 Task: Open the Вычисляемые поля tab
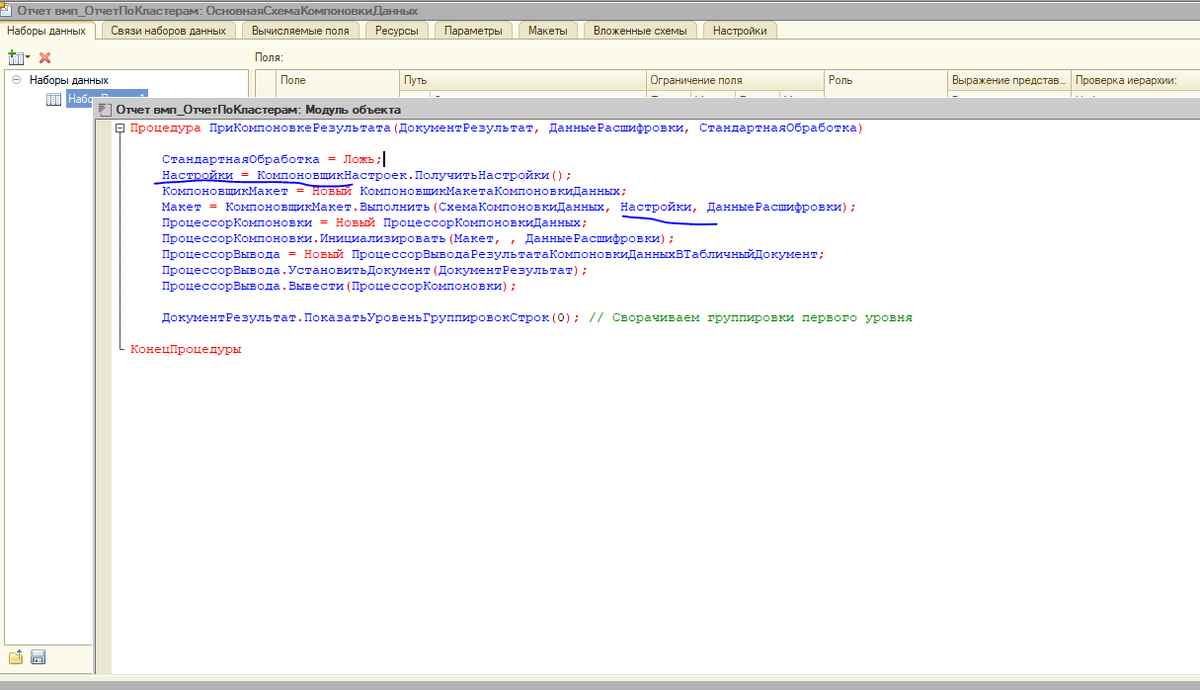[x=301, y=31]
